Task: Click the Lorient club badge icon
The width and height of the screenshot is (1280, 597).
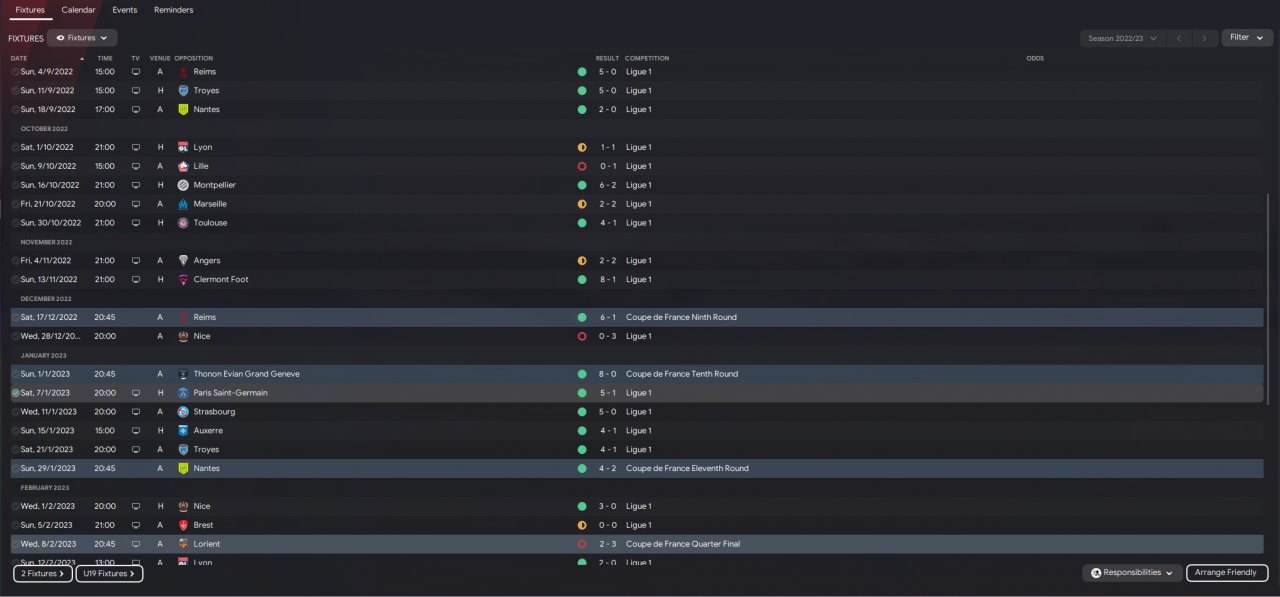Action: [183, 544]
